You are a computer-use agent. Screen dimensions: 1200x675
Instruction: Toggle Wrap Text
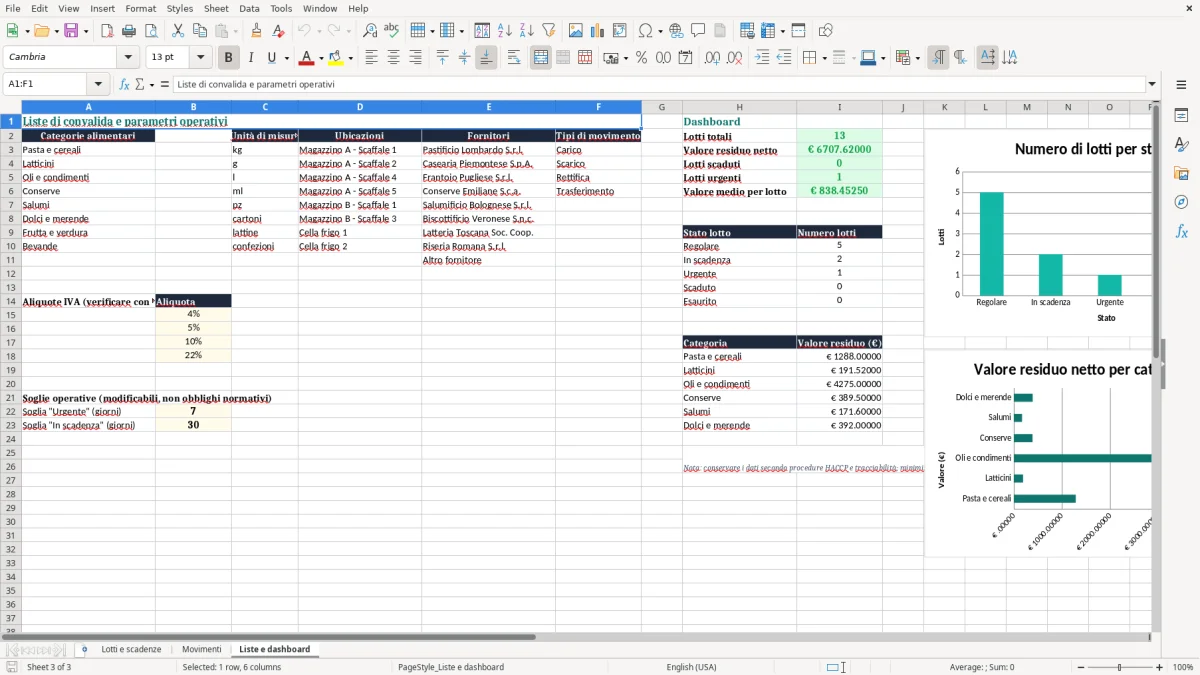[x=514, y=58]
